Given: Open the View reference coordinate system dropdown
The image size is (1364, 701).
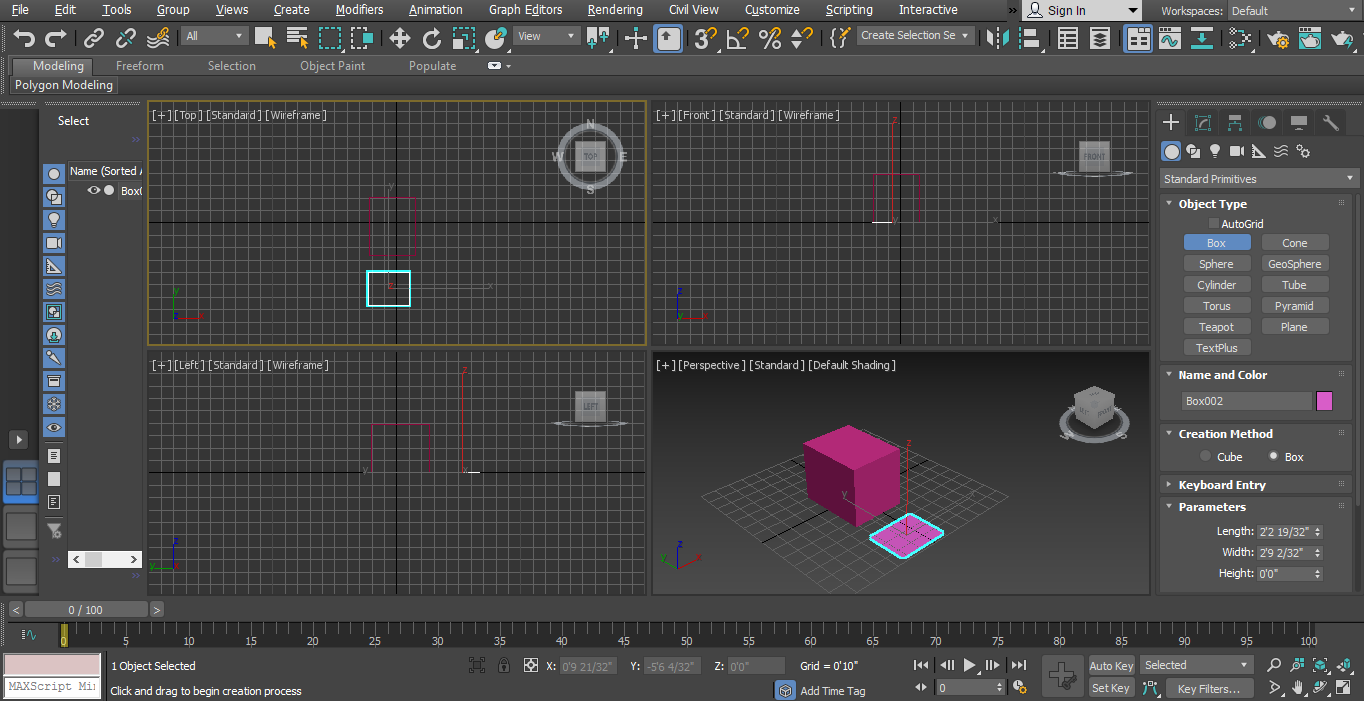Looking at the screenshot, I should coord(545,34).
